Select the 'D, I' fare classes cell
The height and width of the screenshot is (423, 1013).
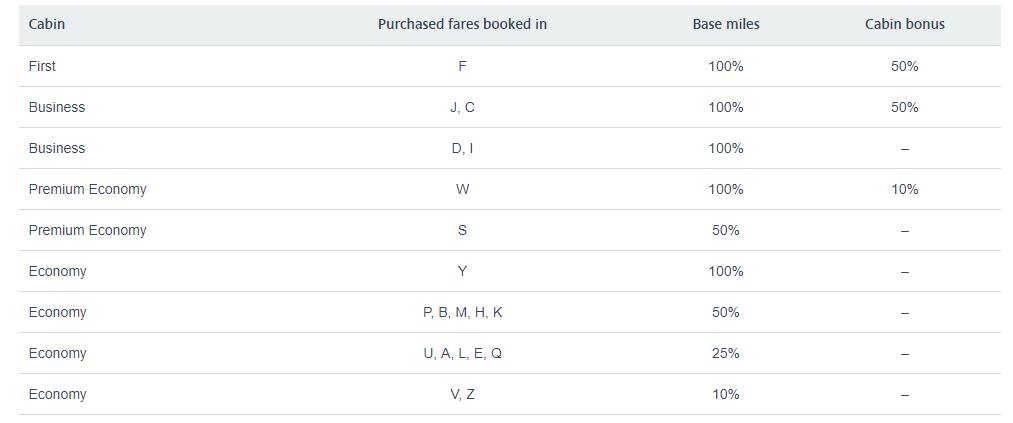click(x=462, y=148)
